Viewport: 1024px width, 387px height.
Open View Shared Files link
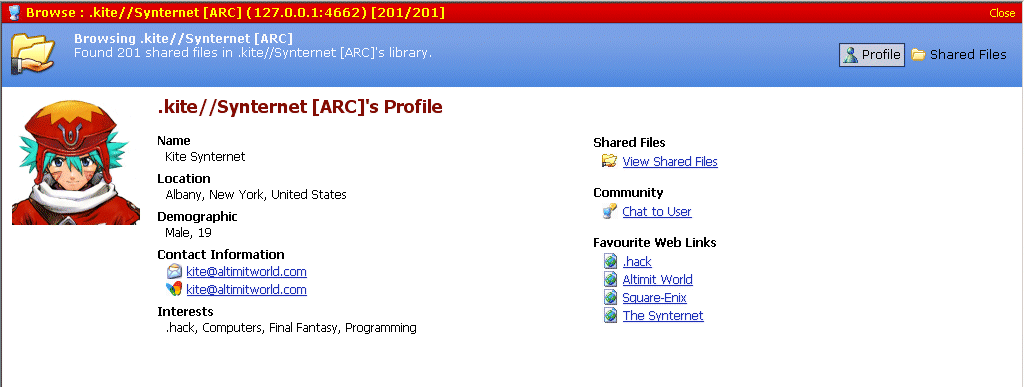click(670, 161)
